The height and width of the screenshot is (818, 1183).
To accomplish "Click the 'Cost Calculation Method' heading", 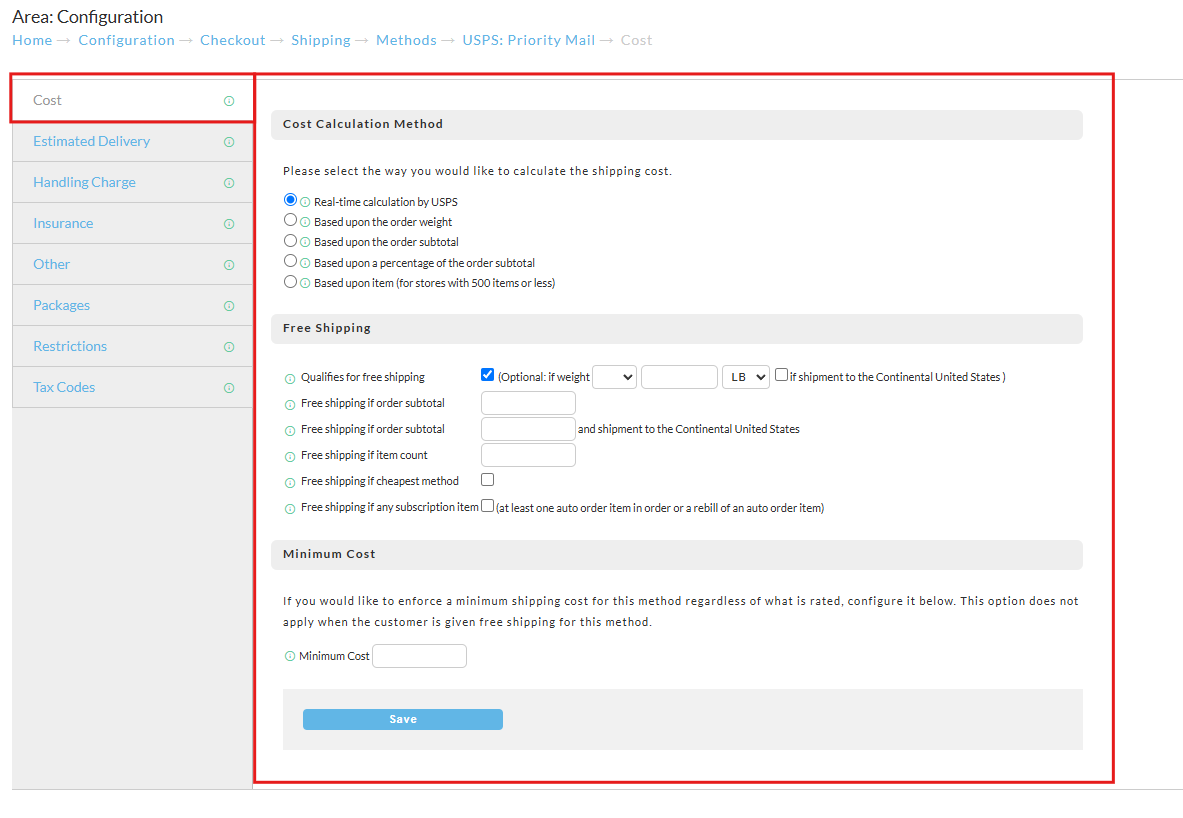I will pyautogui.click(x=363, y=124).
